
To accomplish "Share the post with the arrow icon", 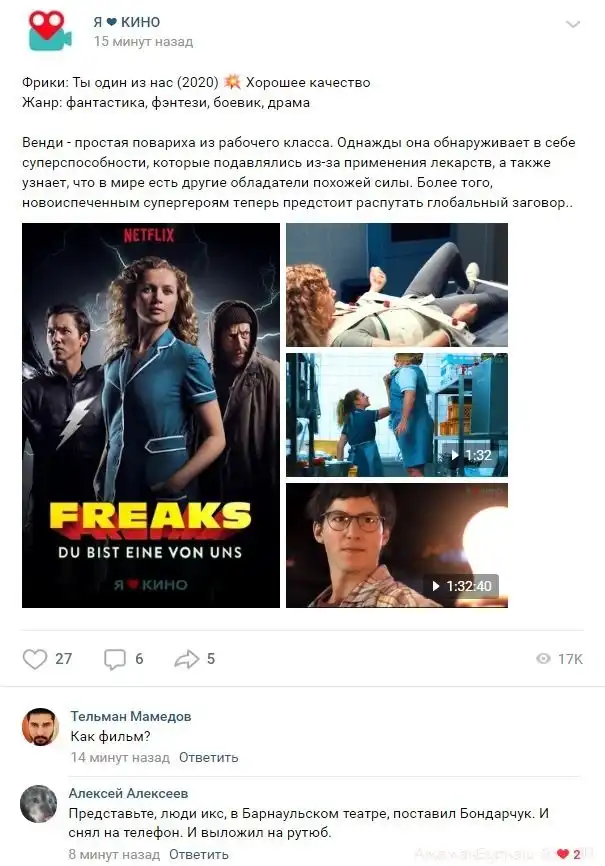I will click(x=187, y=659).
